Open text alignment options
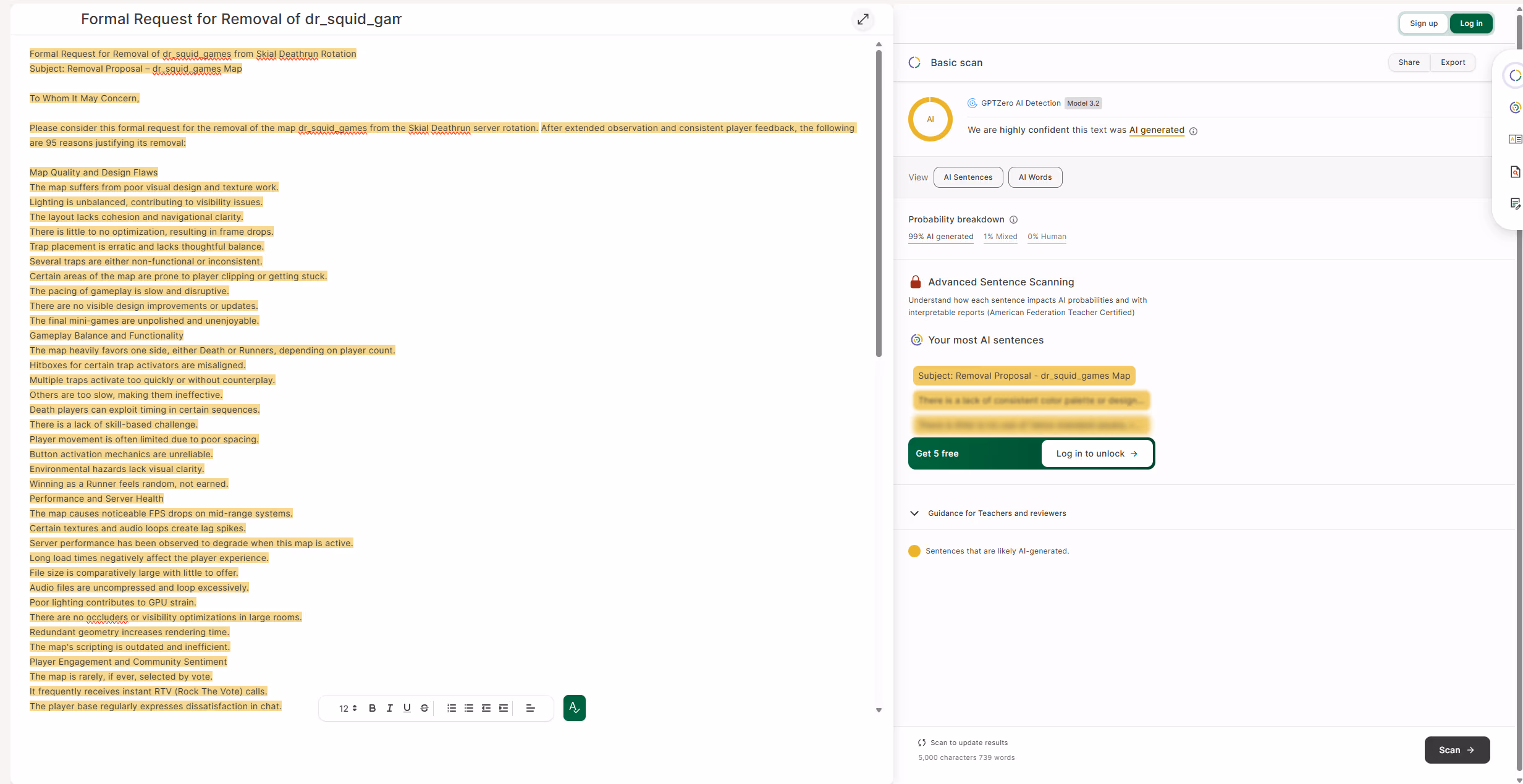The image size is (1523, 784). coord(530,708)
